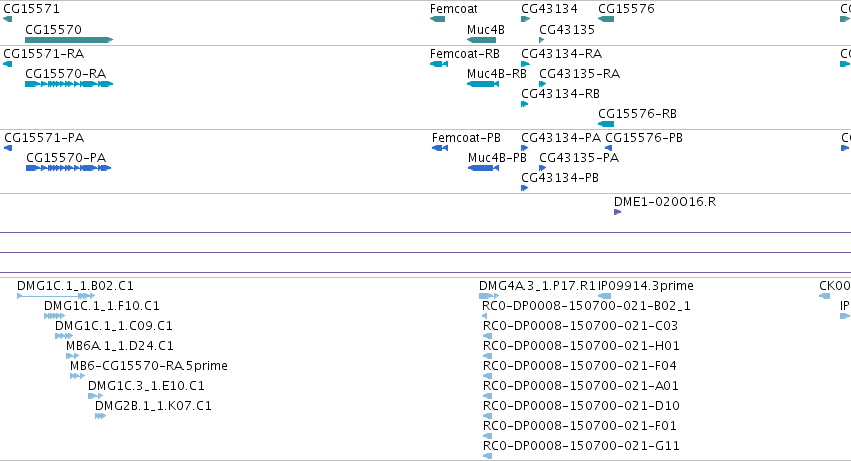Click the DMG1C.1_1.F10.C1 alignment glyph
This screenshot has width=851, height=461.
click(x=54, y=316)
